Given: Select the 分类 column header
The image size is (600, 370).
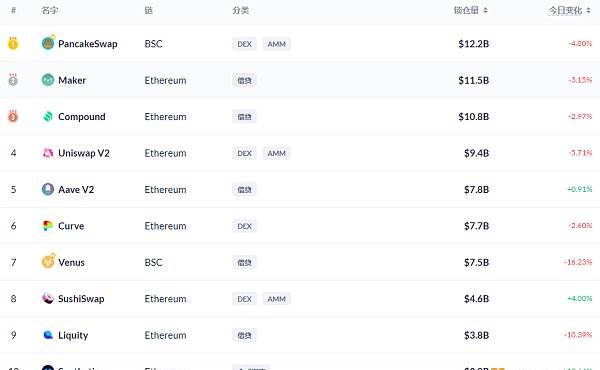Looking at the screenshot, I should 240,10.
